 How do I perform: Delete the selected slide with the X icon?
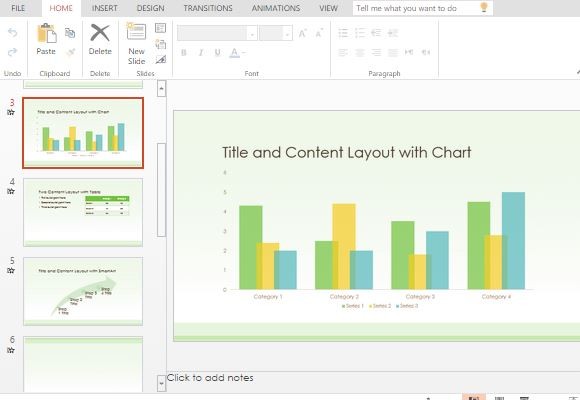point(100,33)
